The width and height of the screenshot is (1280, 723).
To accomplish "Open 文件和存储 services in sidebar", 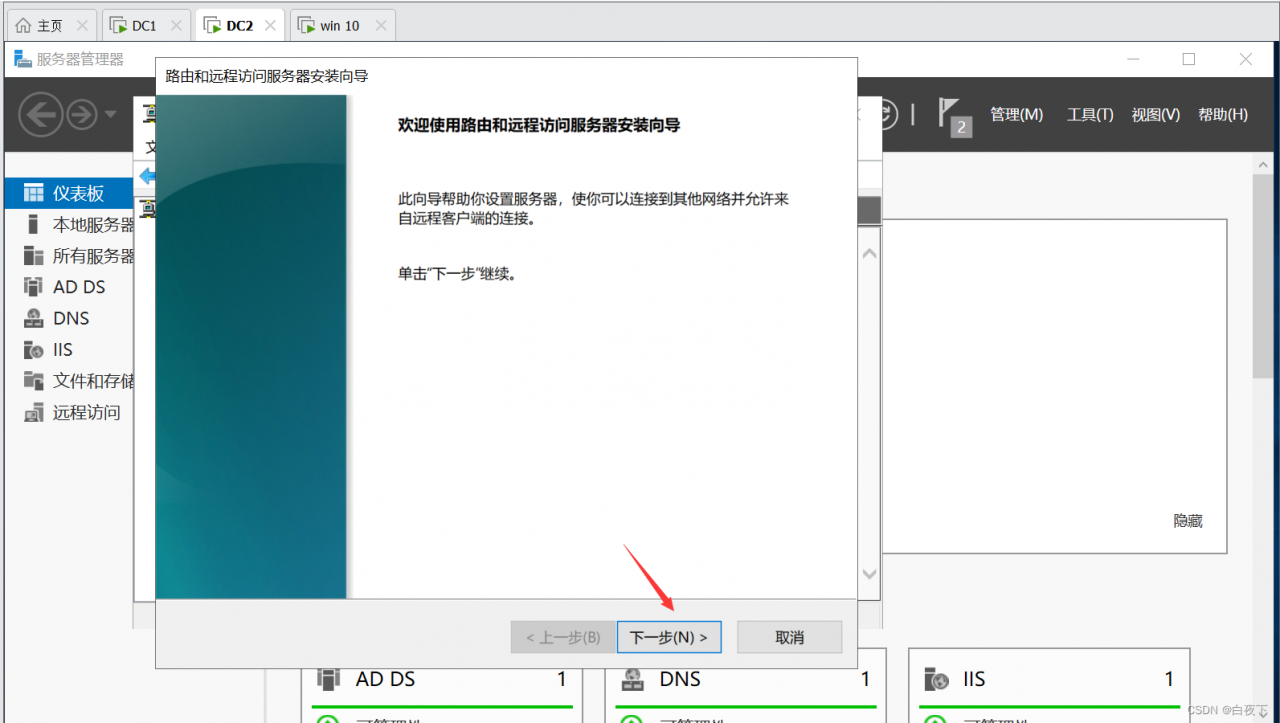I will tap(85, 380).
